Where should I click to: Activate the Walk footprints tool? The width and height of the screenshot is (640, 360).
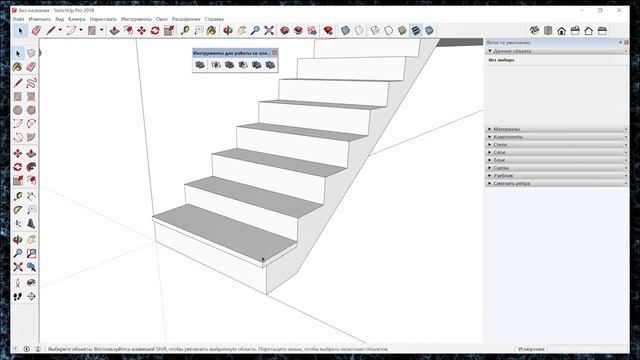18,297
